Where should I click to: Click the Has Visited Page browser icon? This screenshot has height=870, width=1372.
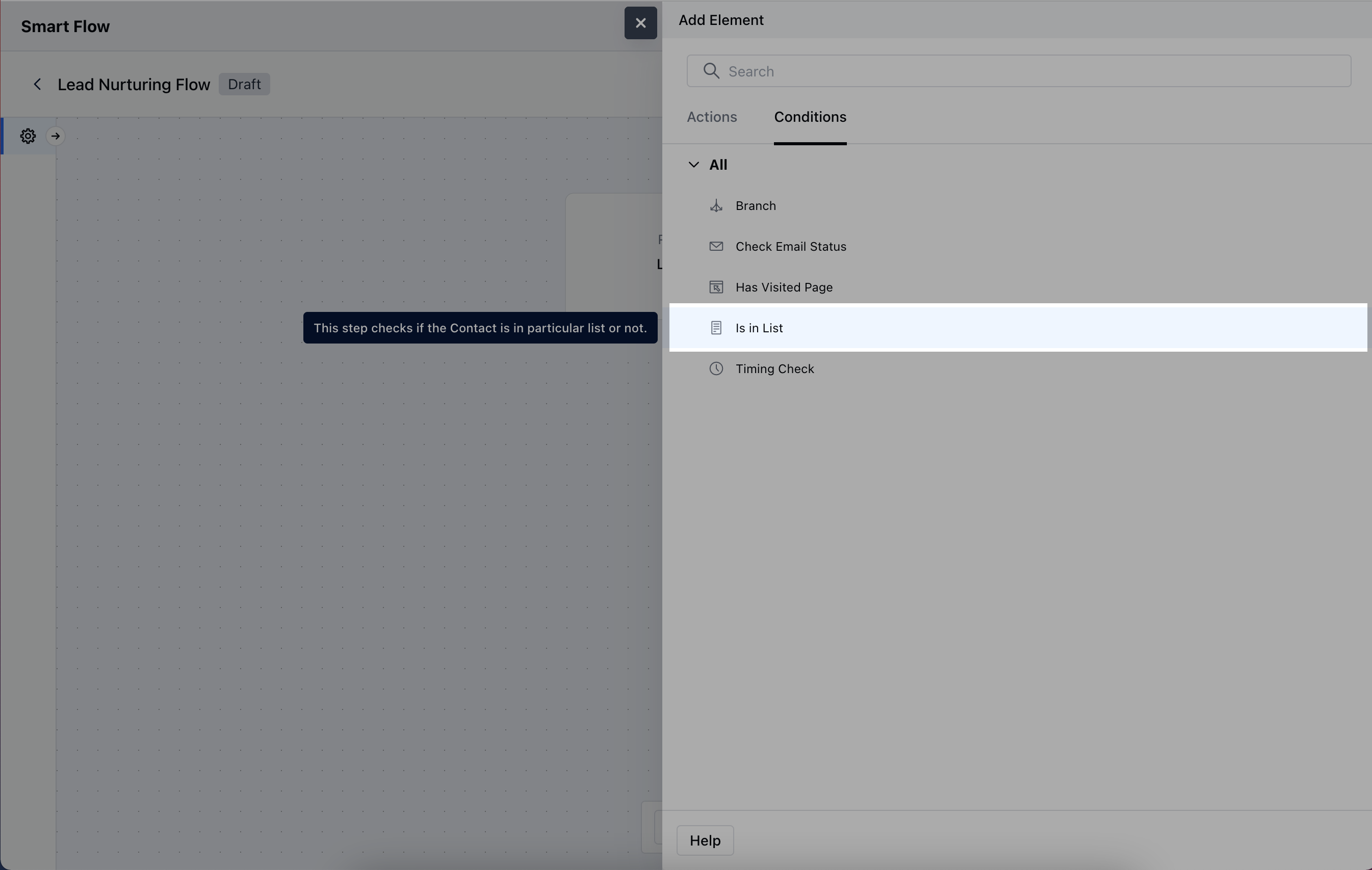pos(716,287)
